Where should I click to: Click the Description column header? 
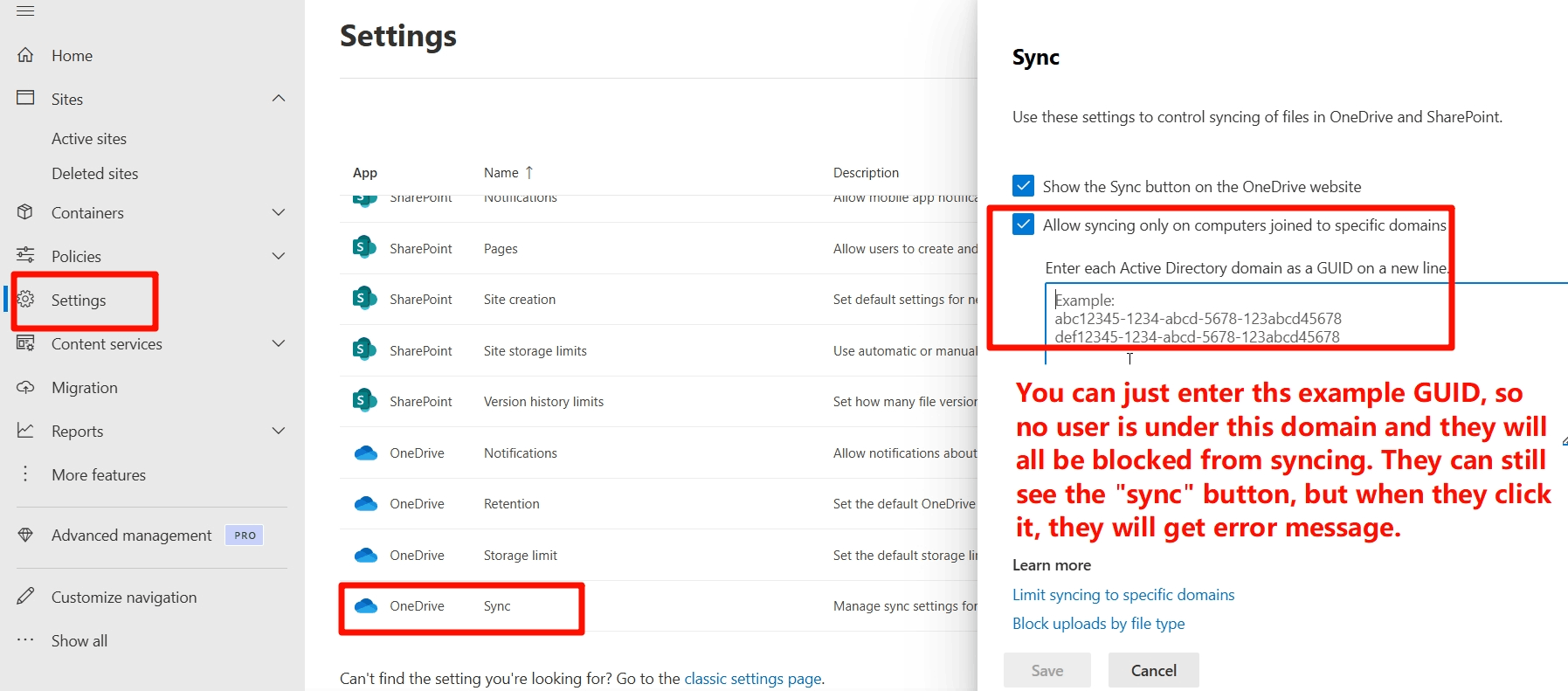(866, 173)
